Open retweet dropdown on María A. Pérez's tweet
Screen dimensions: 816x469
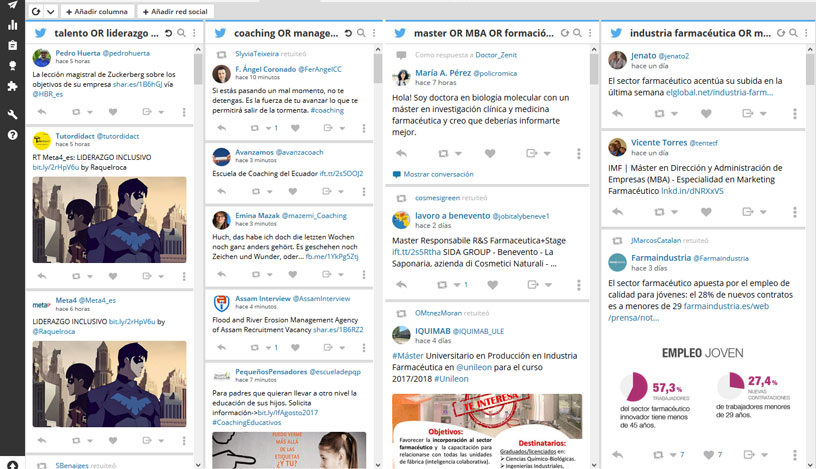pyautogui.click(x=458, y=154)
